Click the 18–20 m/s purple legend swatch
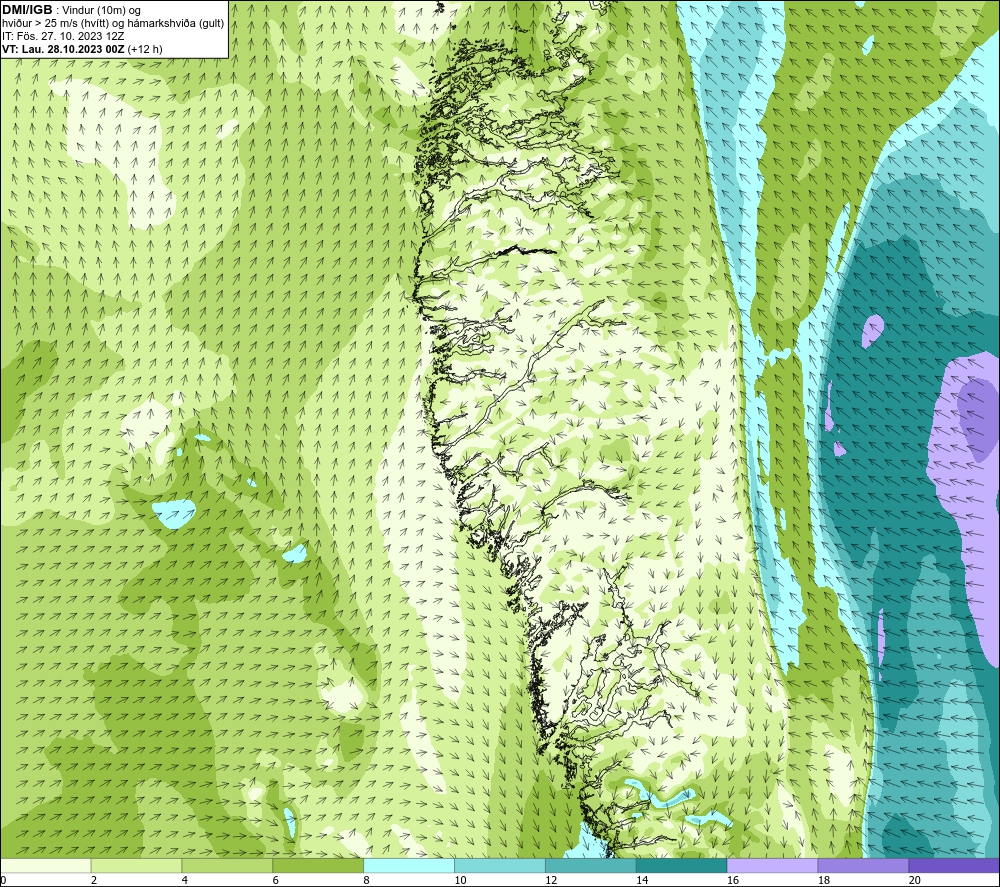The width and height of the screenshot is (1000, 887). pyautogui.click(x=864, y=865)
